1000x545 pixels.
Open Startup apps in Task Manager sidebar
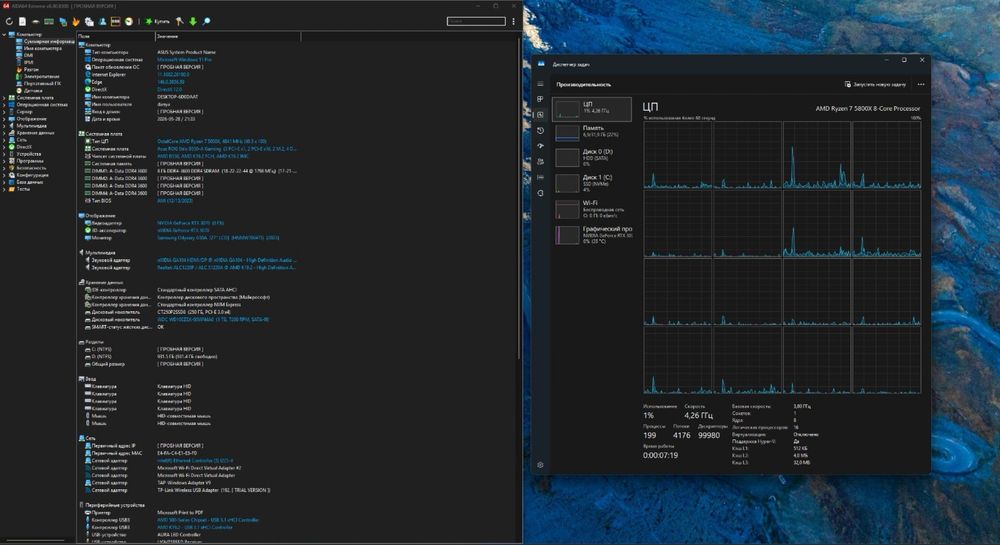pyautogui.click(x=540, y=146)
